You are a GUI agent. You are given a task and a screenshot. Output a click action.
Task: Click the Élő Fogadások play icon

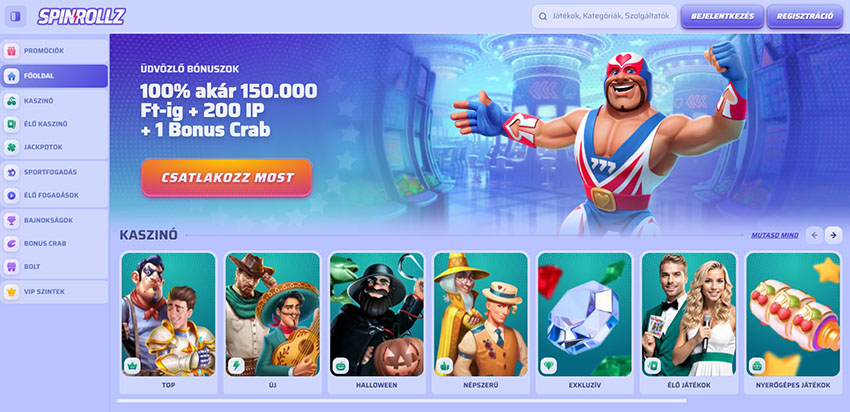pos(11,195)
